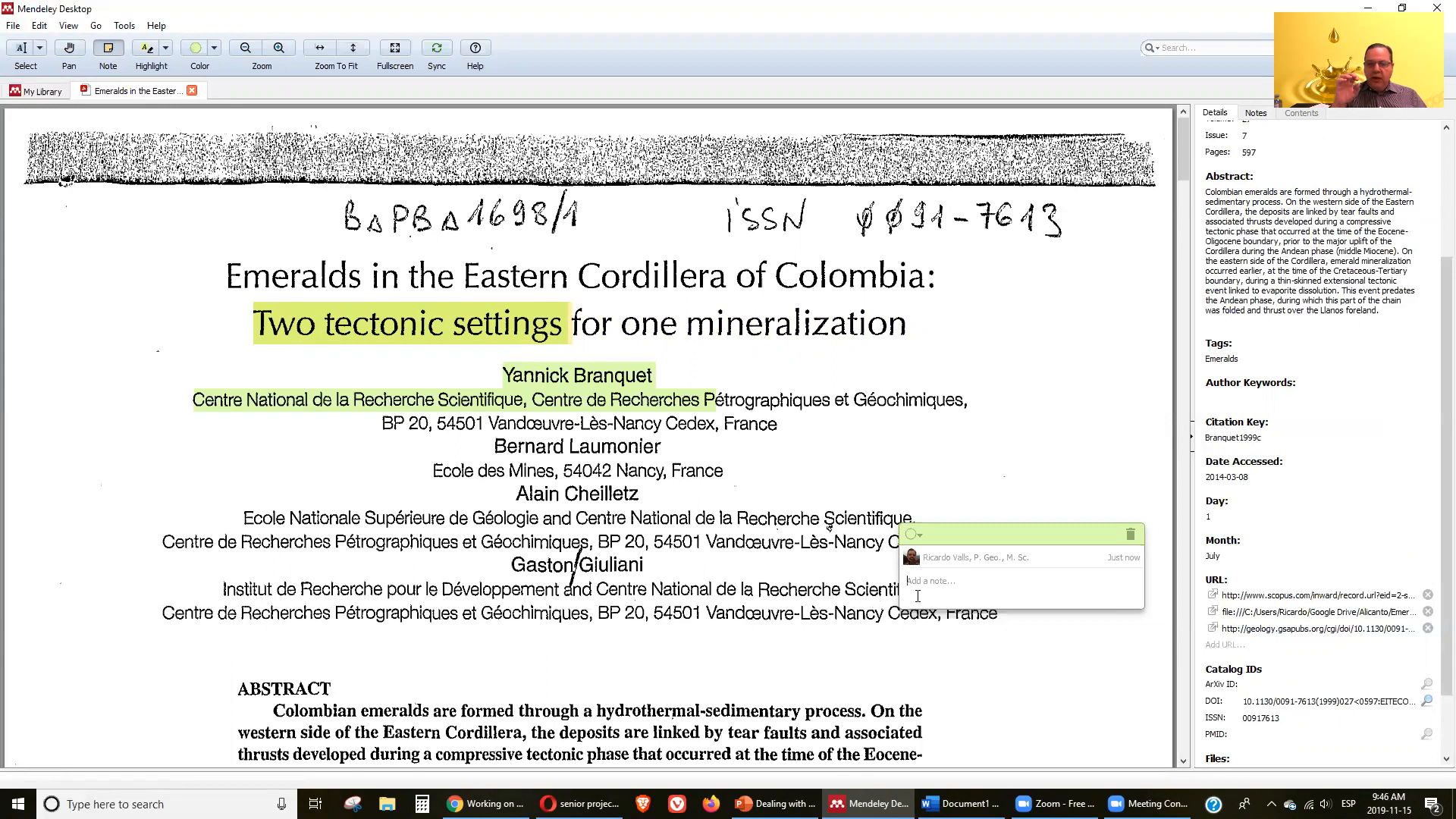Toggle the Note tool
The image size is (1456, 819).
108,48
